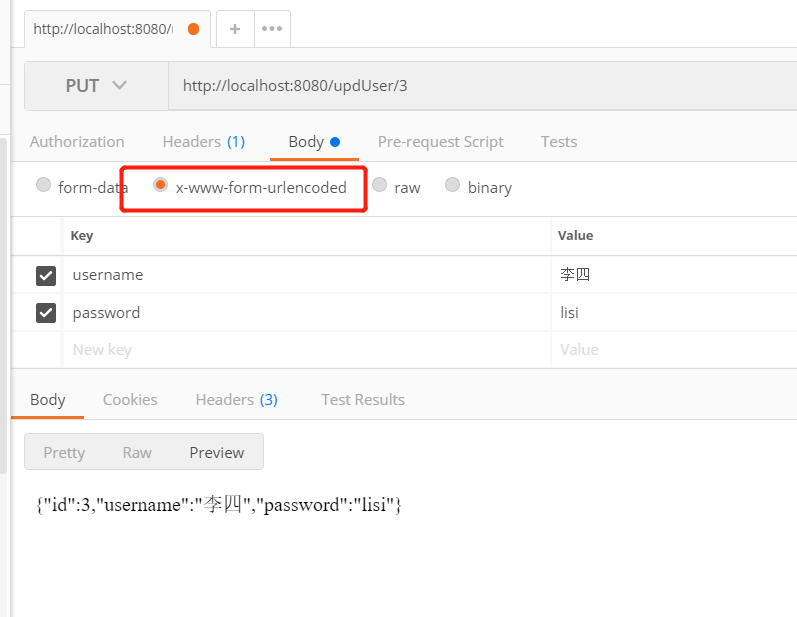Click the New key input cell

300,350
